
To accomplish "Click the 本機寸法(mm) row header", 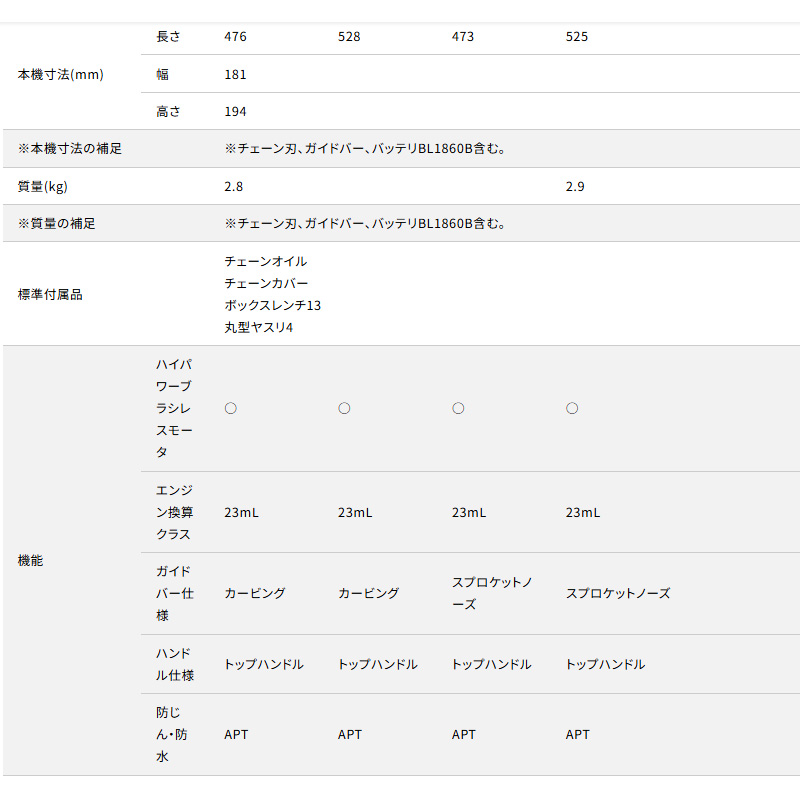I will tap(61, 74).
